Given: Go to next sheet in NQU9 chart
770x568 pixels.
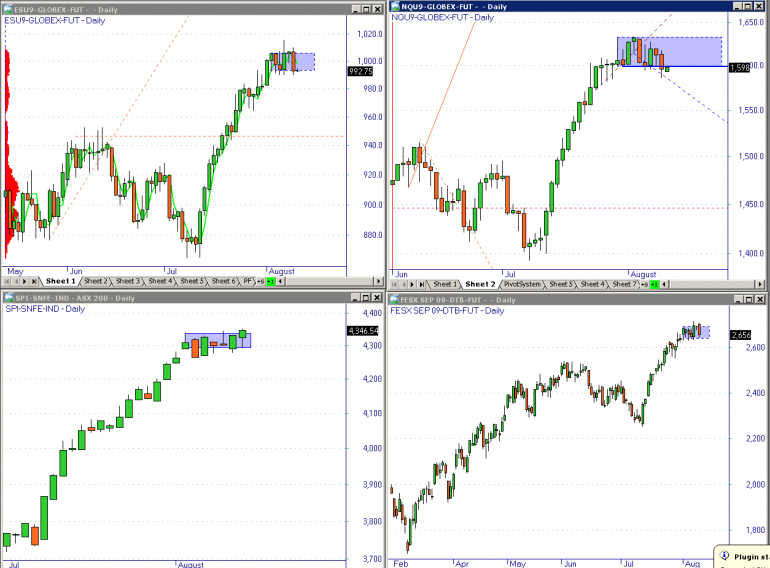Looking at the screenshot, I should pos(412,284).
